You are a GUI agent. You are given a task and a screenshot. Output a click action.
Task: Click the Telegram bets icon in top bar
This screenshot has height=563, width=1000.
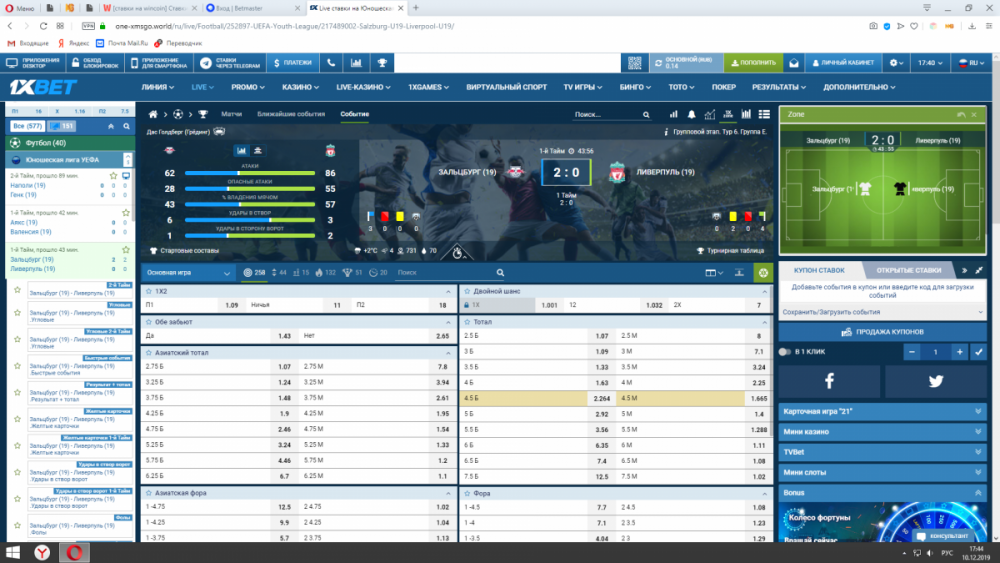coord(207,62)
